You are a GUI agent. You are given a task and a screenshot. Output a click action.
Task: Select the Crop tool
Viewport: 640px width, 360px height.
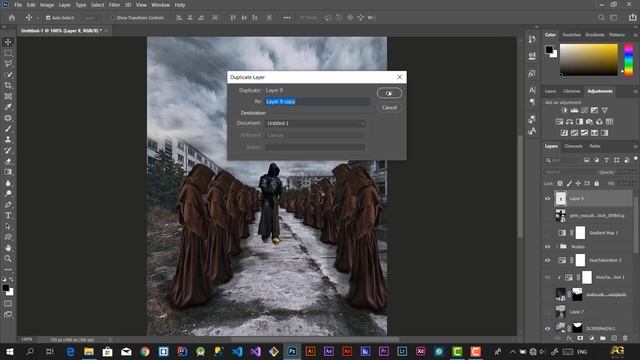pyautogui.click(x=8, y=85)
